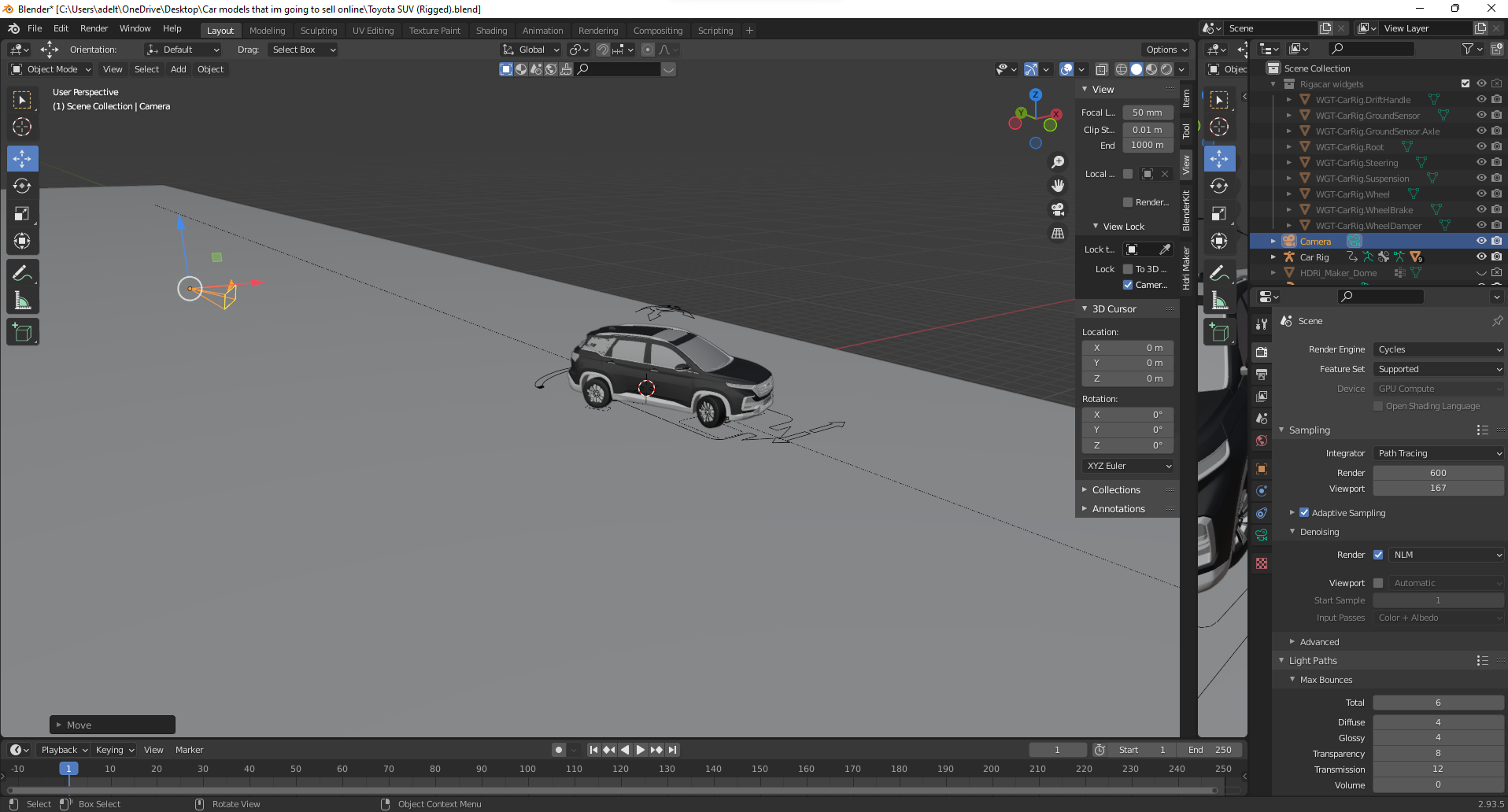Select the Rotate tool in the toolbar

click(22, 186)
